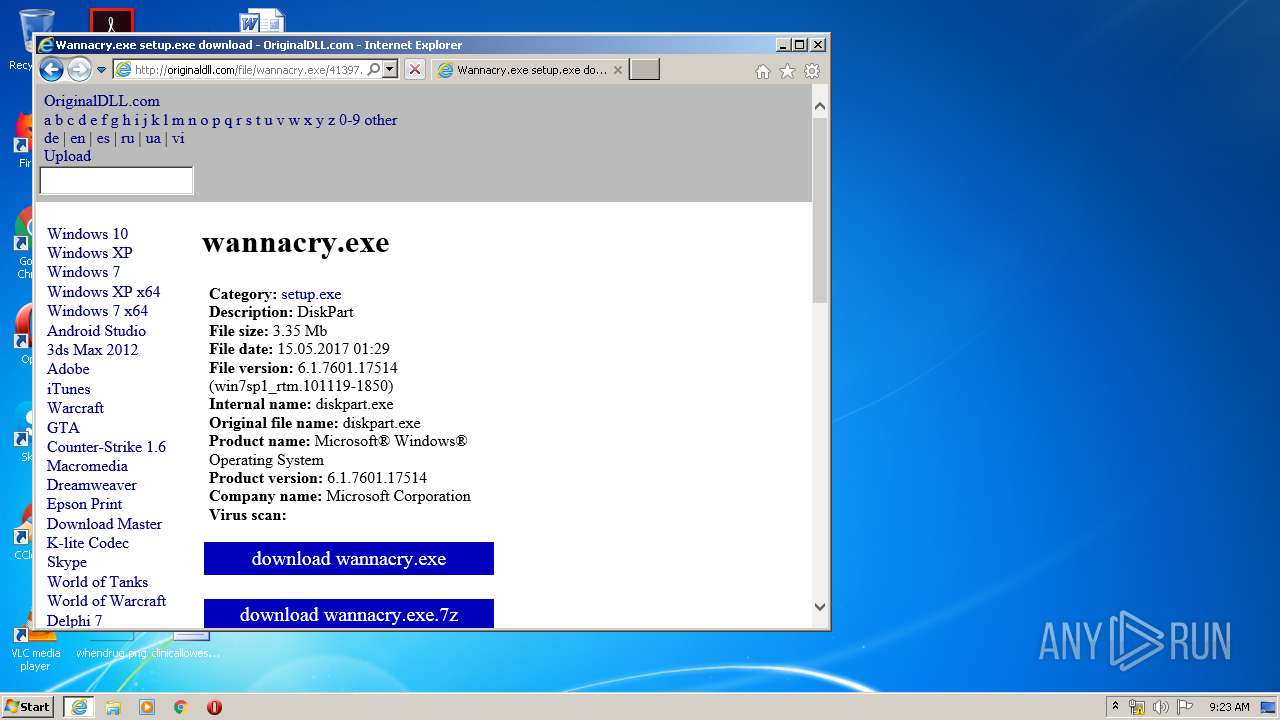Screen dimensions: 1280x720
Task: Switch site language to 'vi'
Action: (x=178, y=138)
